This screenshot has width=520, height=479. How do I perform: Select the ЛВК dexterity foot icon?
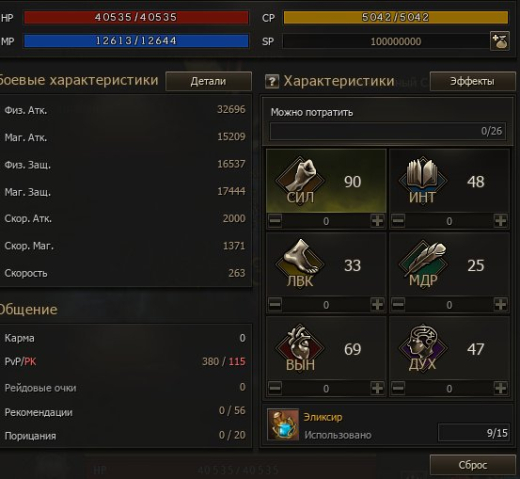[x=300, y=263]
